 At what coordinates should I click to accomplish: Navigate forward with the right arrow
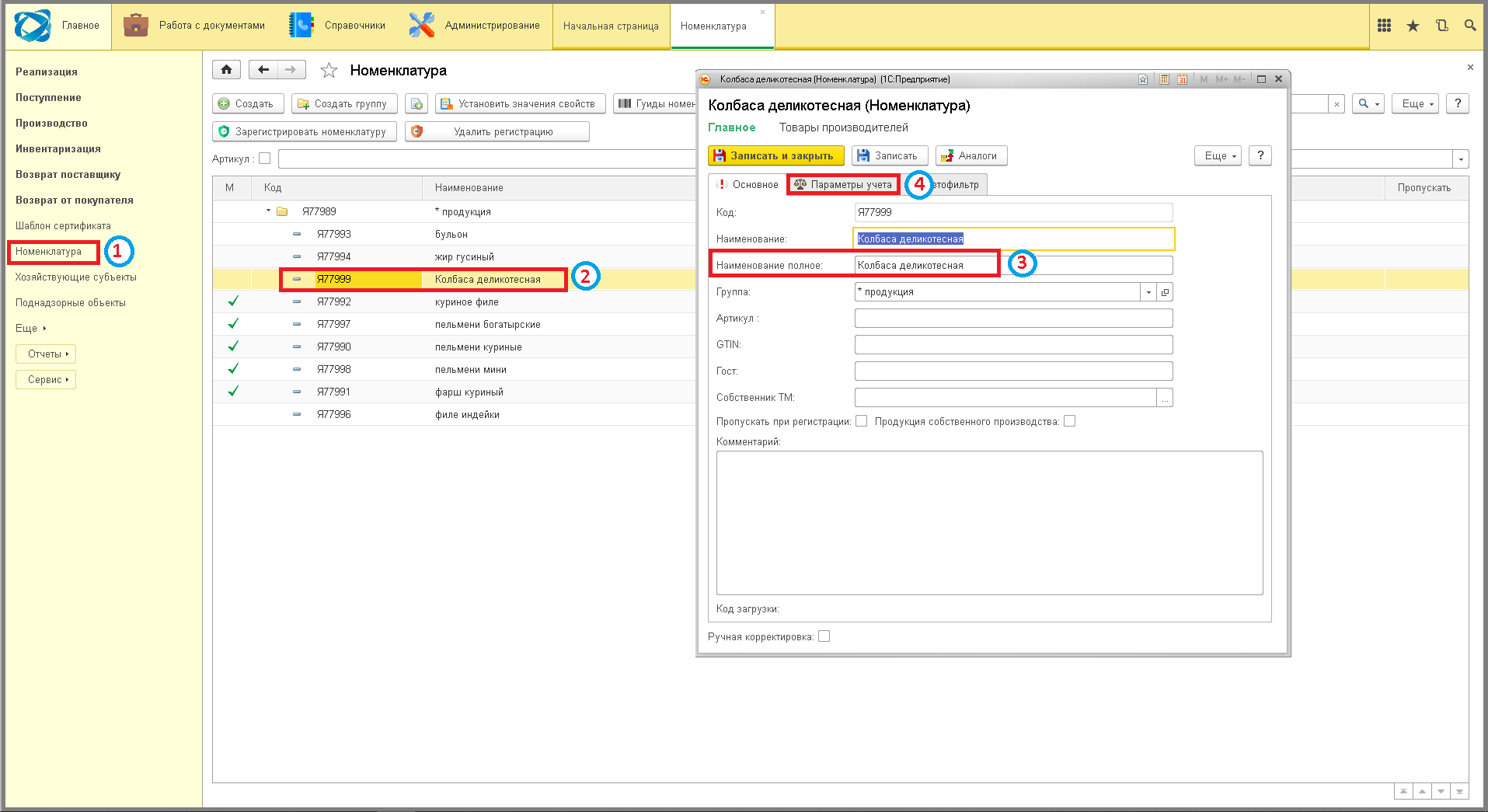coord(291,70)
